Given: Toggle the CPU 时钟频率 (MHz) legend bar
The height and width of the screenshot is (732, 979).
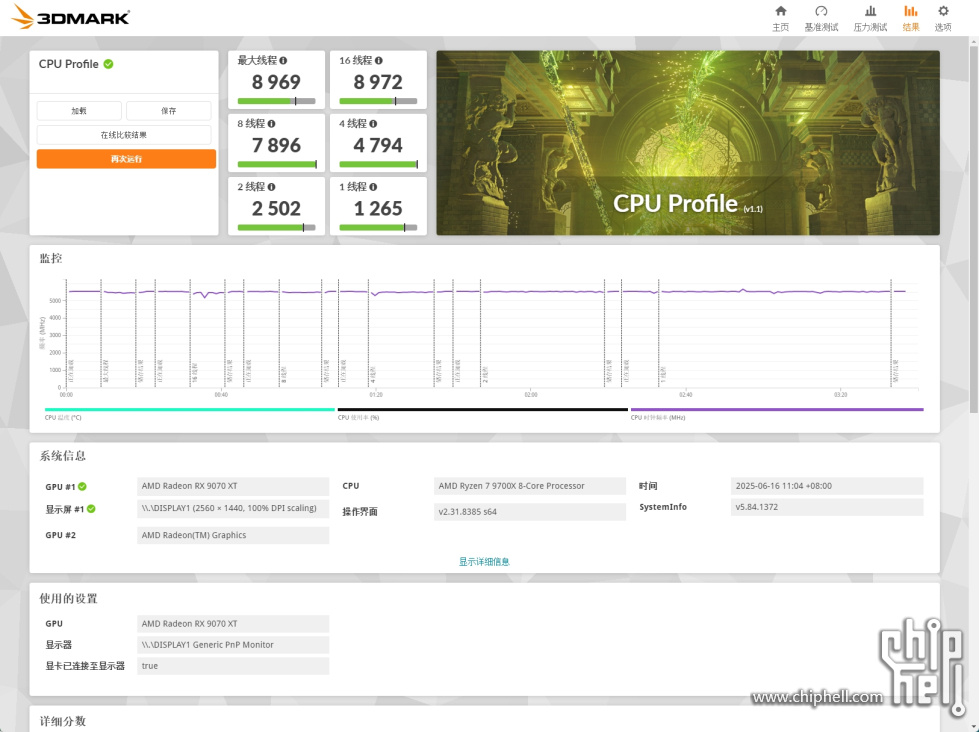Looking at the screenshot, I should (777, 410).
